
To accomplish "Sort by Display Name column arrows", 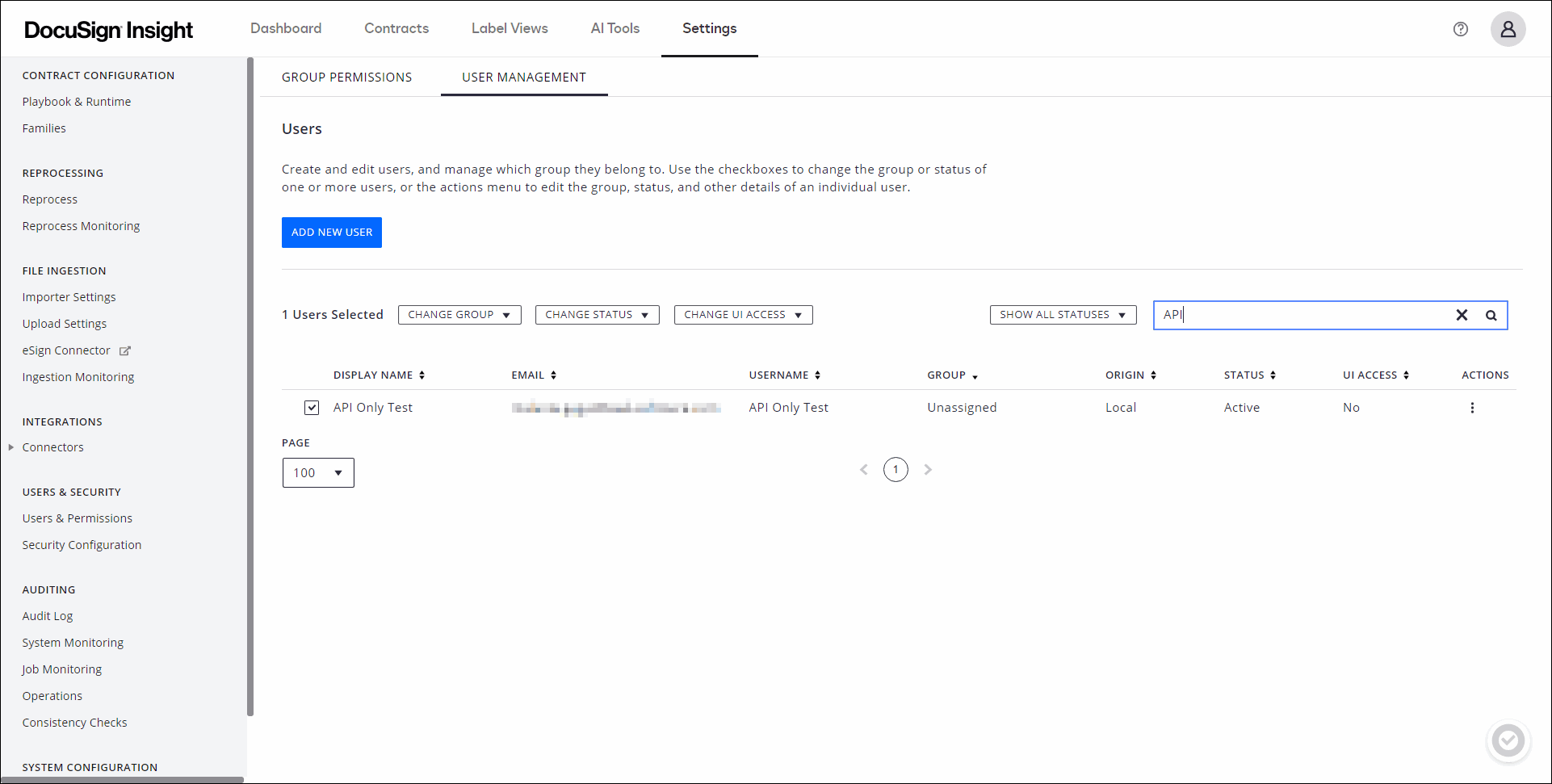I will pos(422,375).
